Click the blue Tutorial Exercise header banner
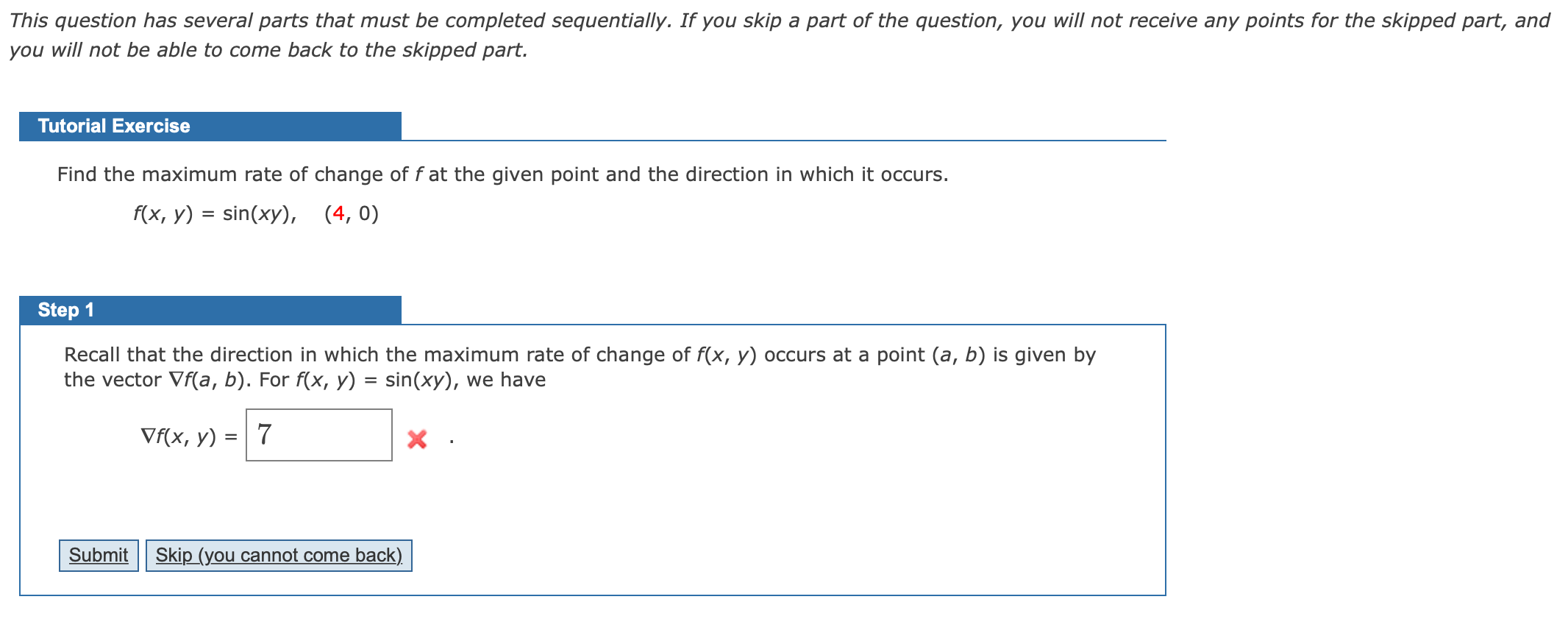Viewport: 1568px width, 630px height. [x=210, y=125]
